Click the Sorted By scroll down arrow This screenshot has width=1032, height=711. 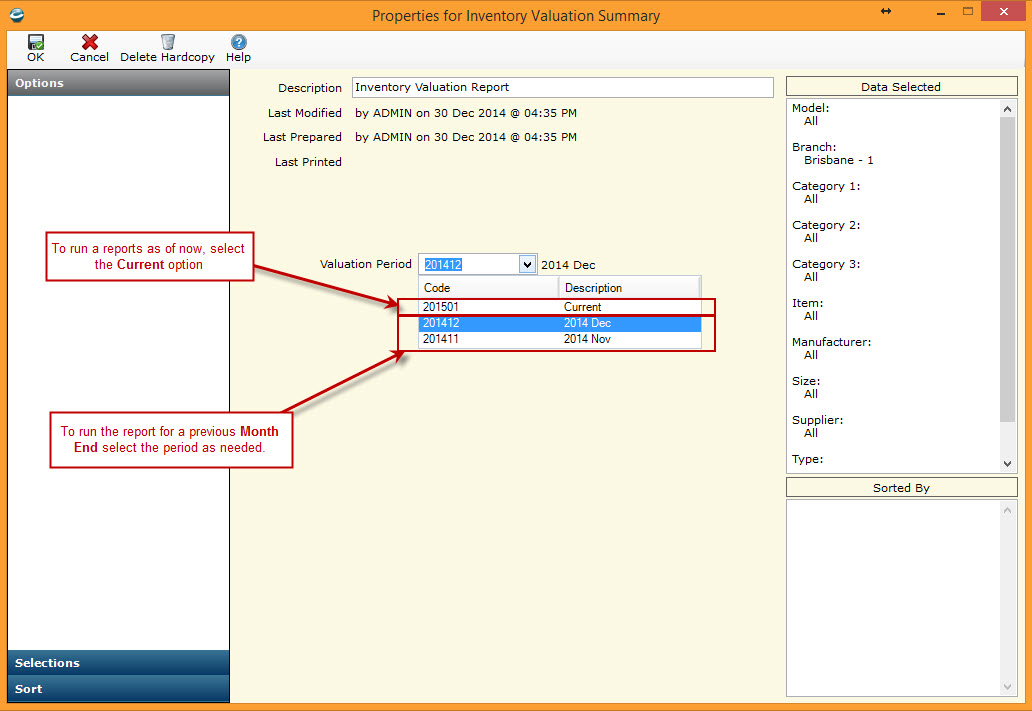coord(1007,687)
